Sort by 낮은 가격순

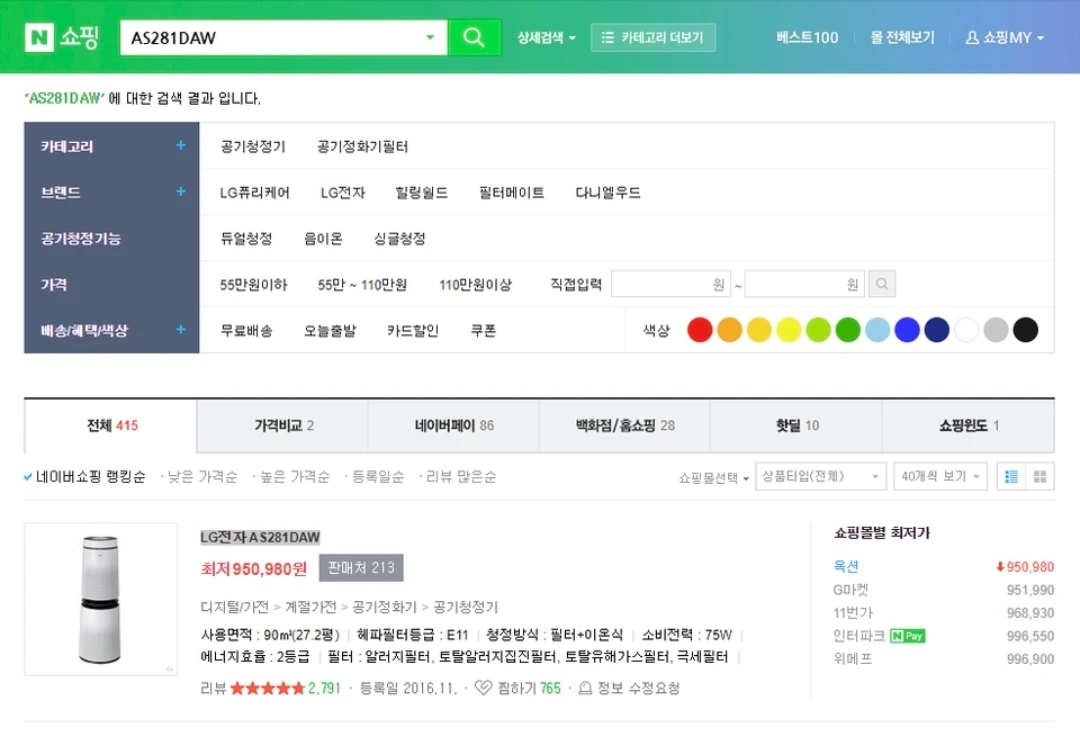pyautogui.click(x=202, y=477)
